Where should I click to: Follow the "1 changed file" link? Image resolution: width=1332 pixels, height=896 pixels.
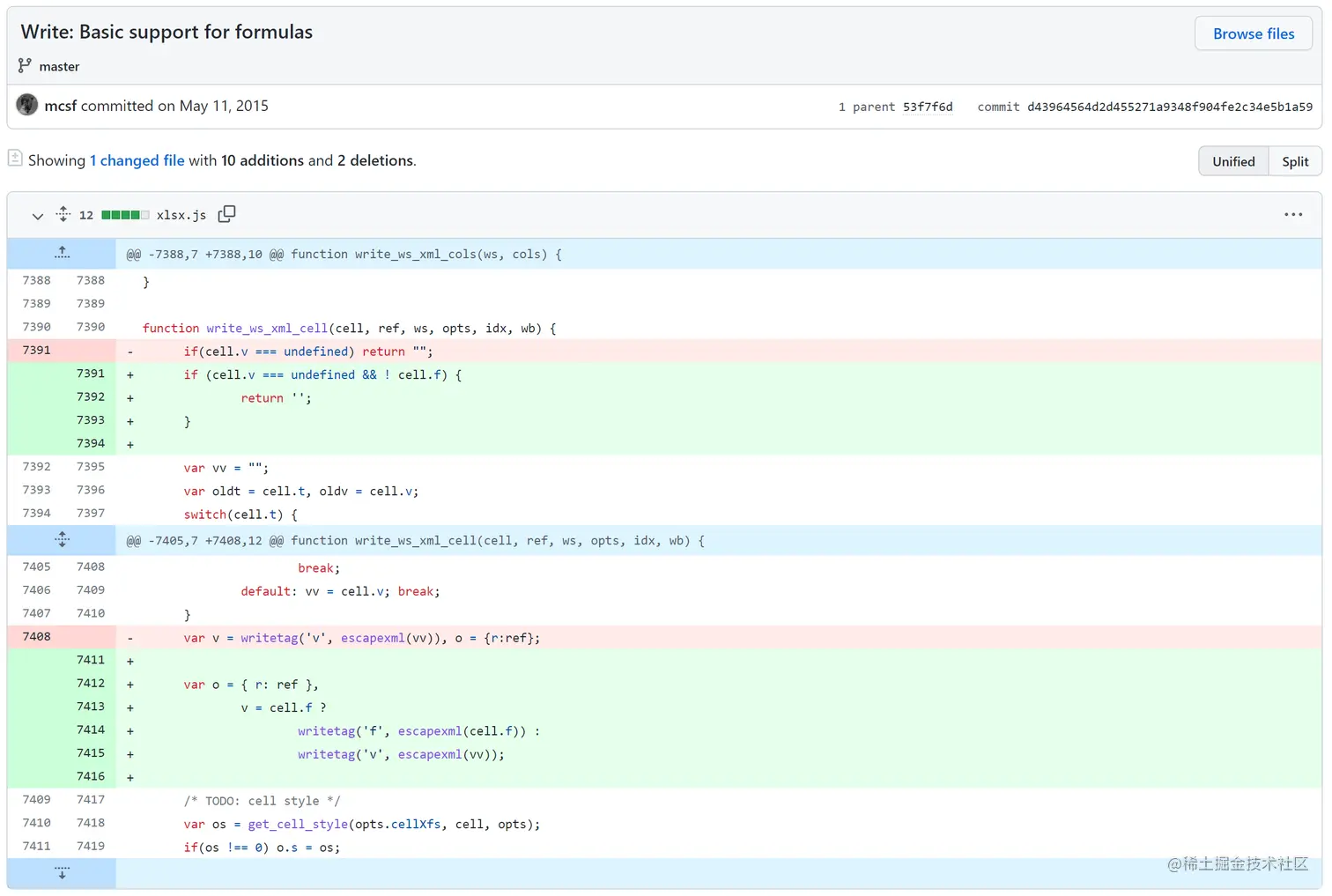(x=137, y=160)
